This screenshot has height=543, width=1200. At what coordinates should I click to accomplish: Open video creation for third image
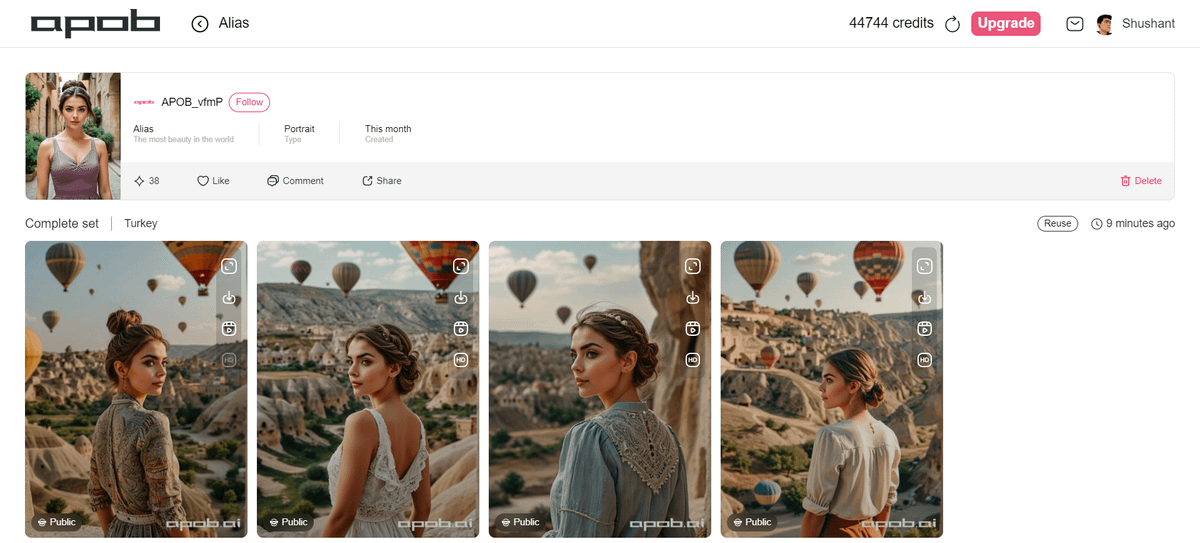click(693, 329)
